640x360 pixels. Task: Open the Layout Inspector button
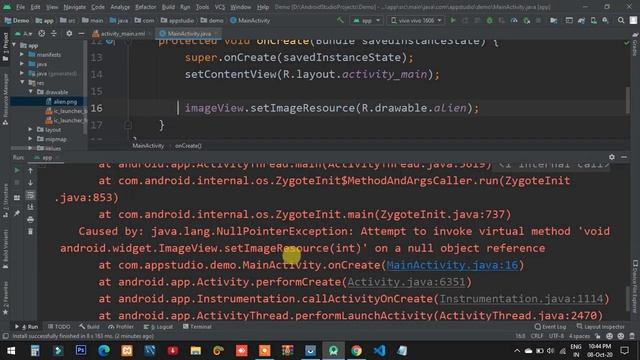[600, 327]
